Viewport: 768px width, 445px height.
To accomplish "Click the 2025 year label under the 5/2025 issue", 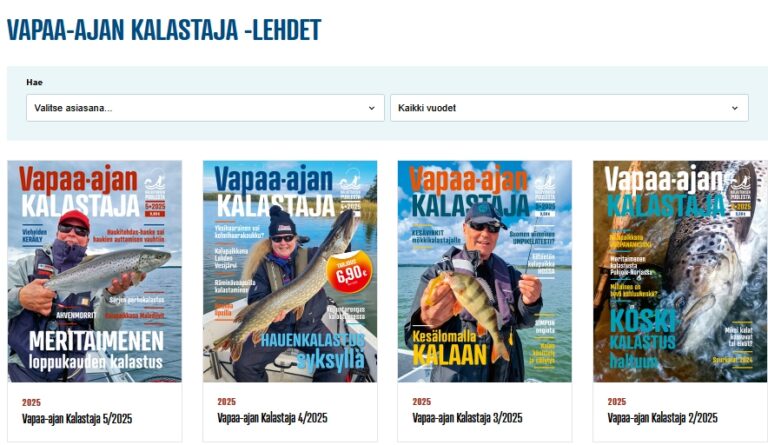I will point(31,402).
